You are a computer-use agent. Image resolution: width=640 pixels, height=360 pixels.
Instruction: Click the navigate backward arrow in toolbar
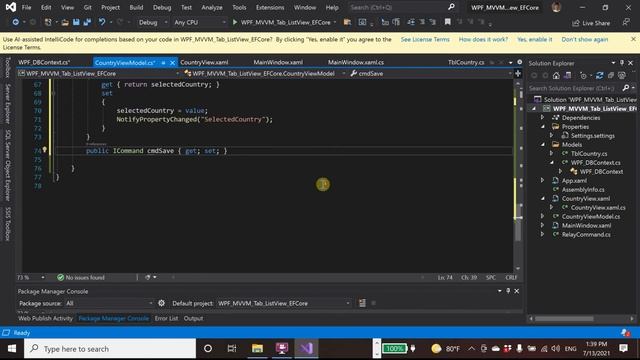(16, 22)
